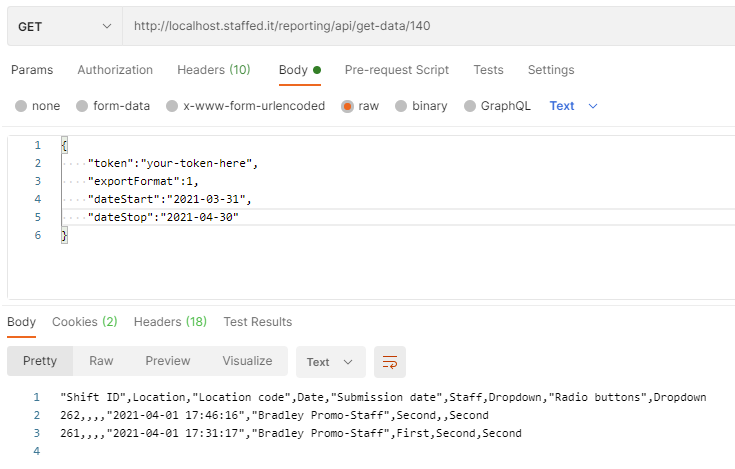Click response row starting with 261
735x469 pixels.
(x=291, y=433)
